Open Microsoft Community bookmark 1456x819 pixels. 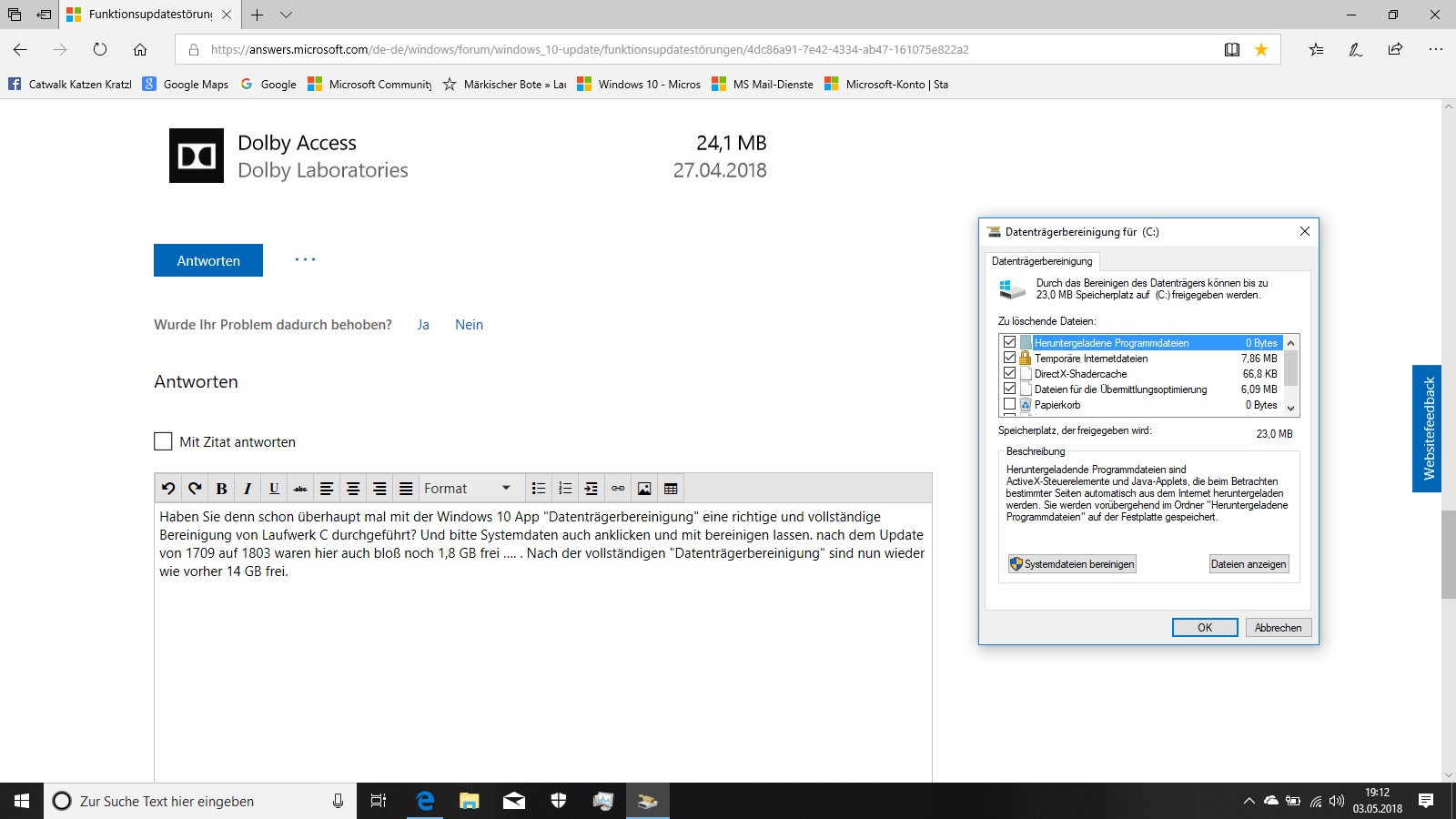point(370,85)
